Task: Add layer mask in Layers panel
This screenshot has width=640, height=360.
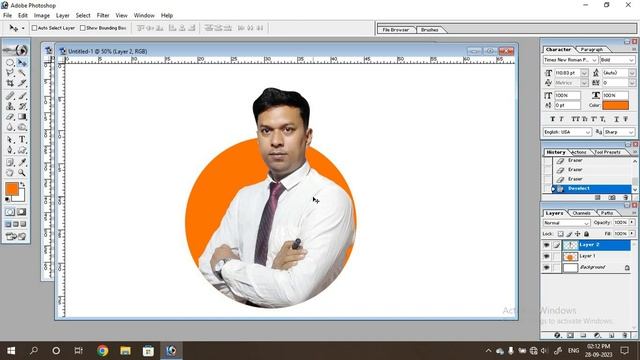Action: [x=571, y=335]
